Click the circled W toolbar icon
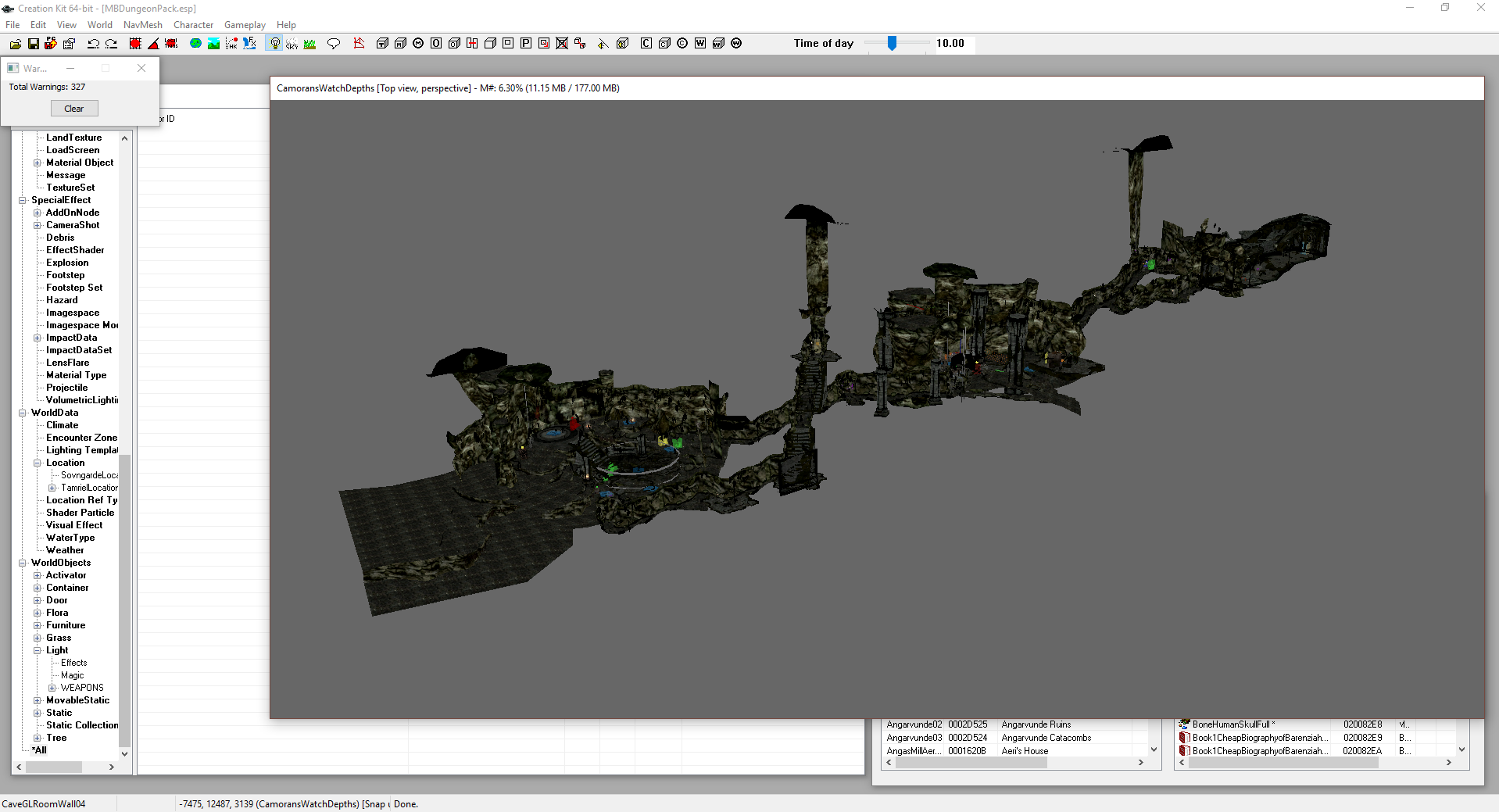This screenshot has height=812, width=1499. point(736,44)
